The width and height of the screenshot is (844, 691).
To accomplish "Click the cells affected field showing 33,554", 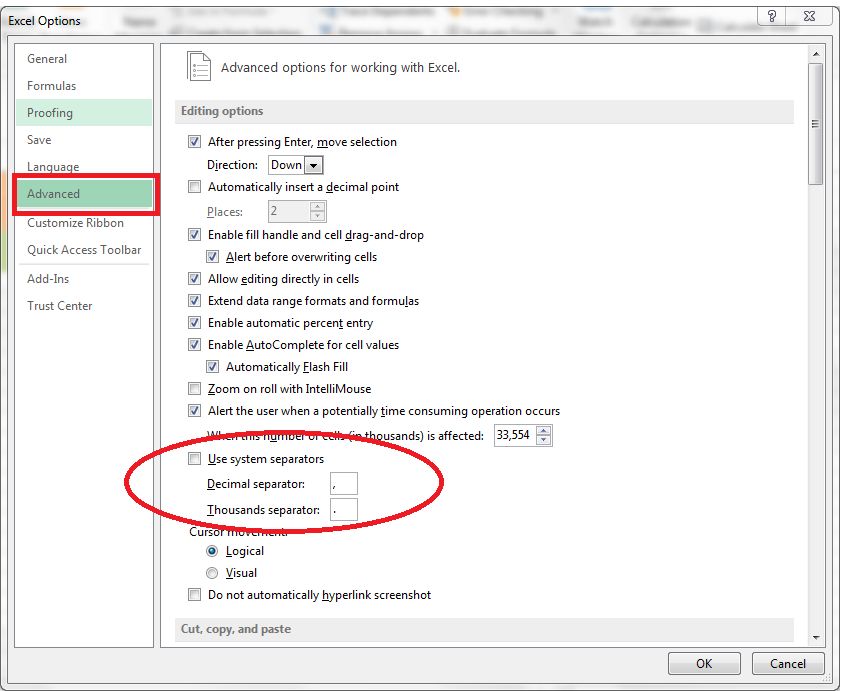I will point(515,435).
